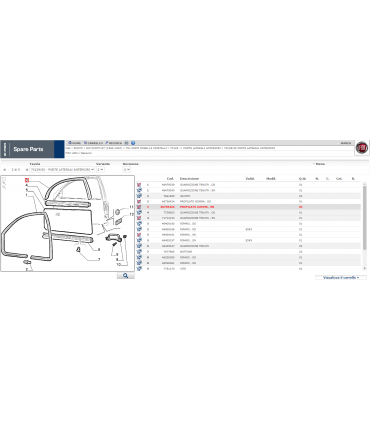Click the Ricerca link at top right
This screenshot has height=423, width=370.
(x=346, y=143)
